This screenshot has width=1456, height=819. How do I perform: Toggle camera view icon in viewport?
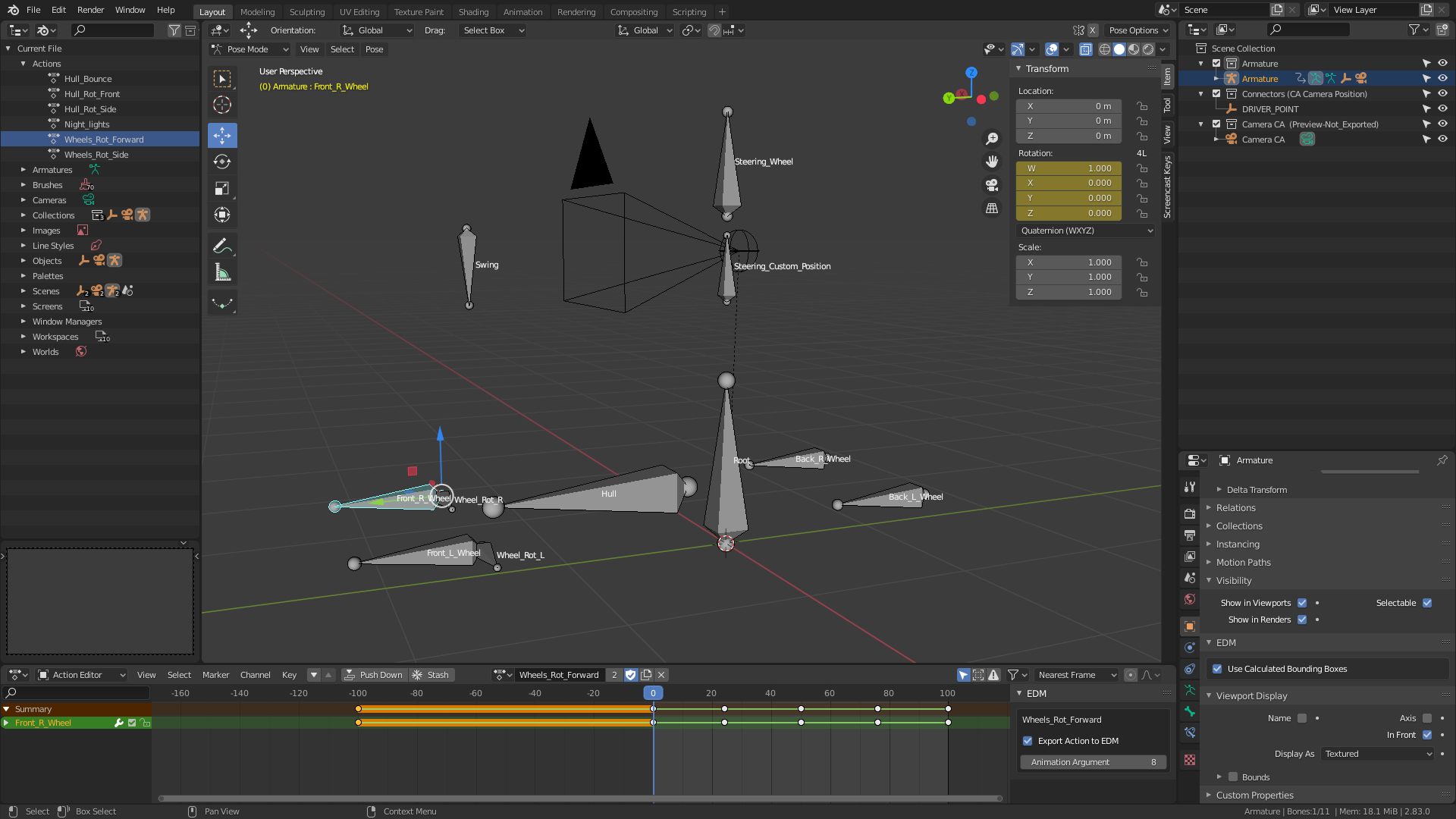click(x=991, y=185)
